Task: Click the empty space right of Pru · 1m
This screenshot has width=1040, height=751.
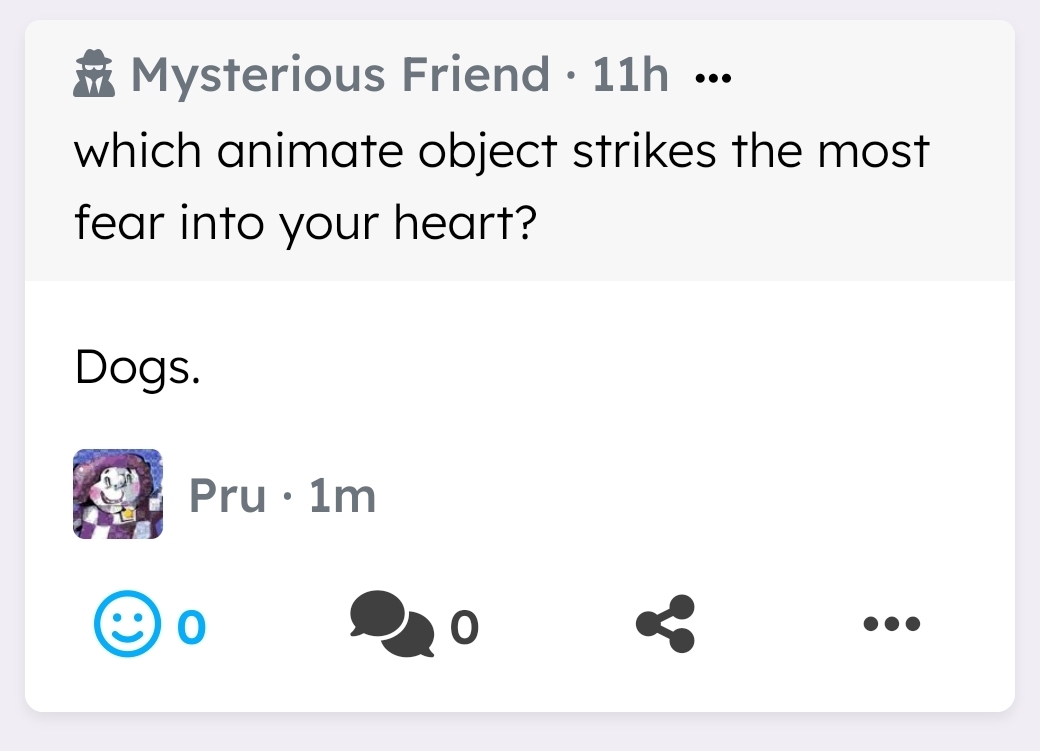Action: (700, 495)
